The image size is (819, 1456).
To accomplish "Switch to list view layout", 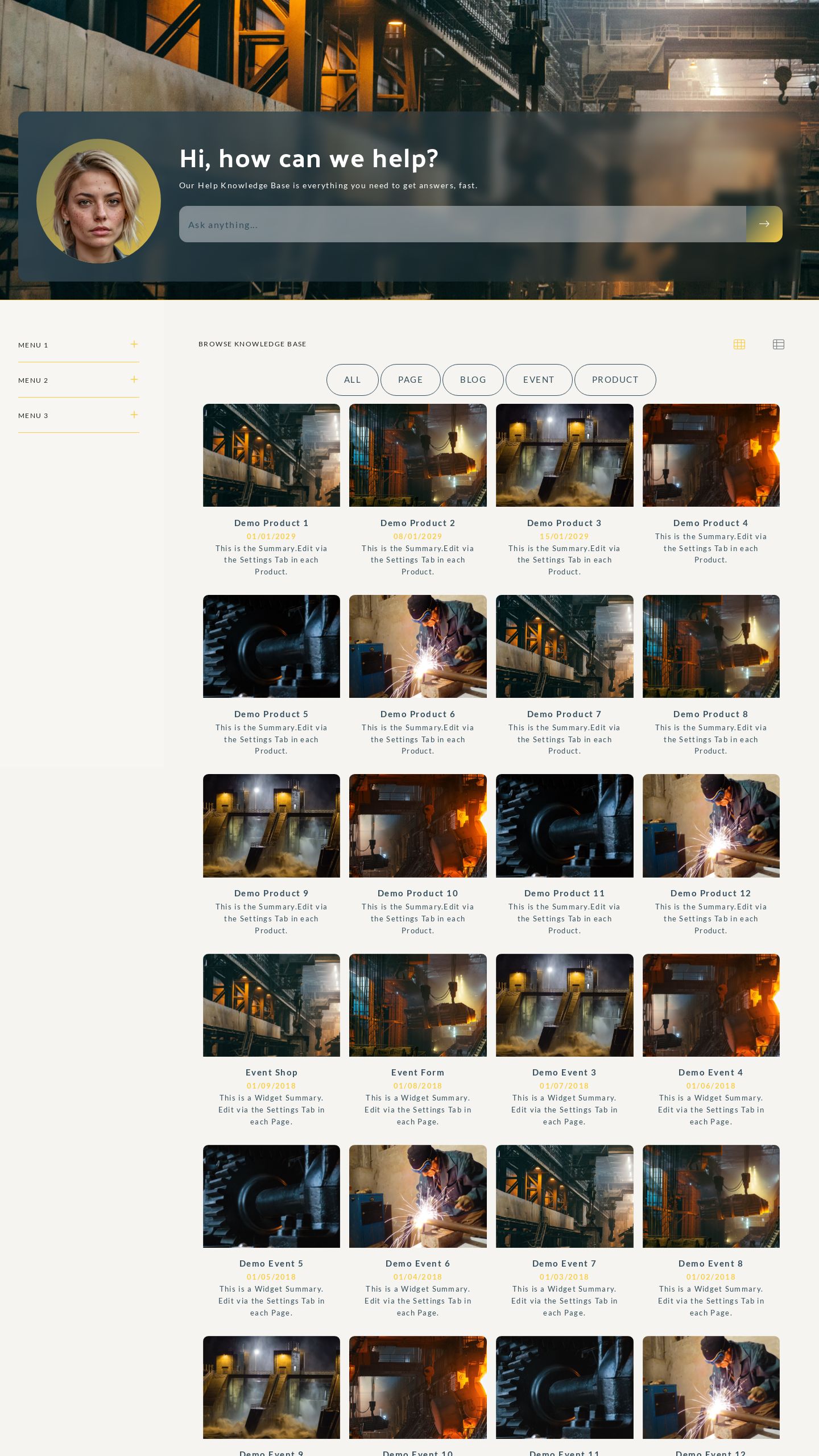I will click(x=778, y=344).
